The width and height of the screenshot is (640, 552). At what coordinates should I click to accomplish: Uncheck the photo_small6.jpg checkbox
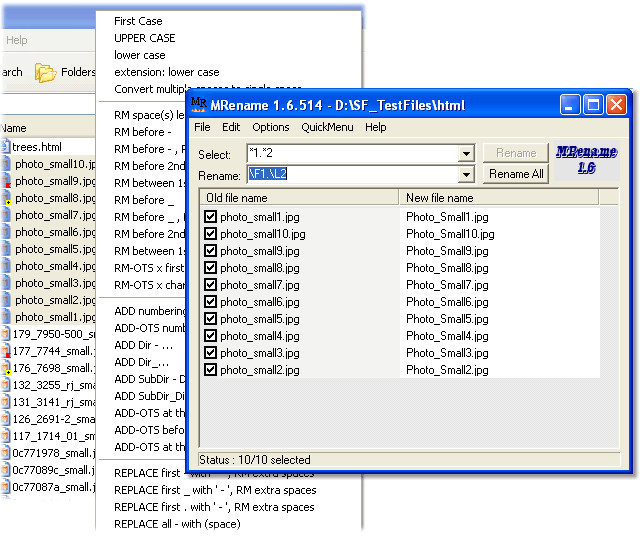point(210,302)
